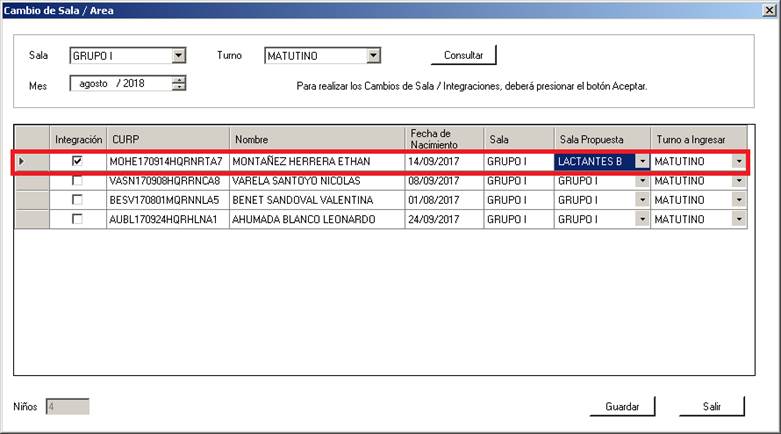Open Sala Propuesta dropdown for Varela Santoyo
Image resolution: width=781 pixels, height=434 pixels.
point(641,181)
